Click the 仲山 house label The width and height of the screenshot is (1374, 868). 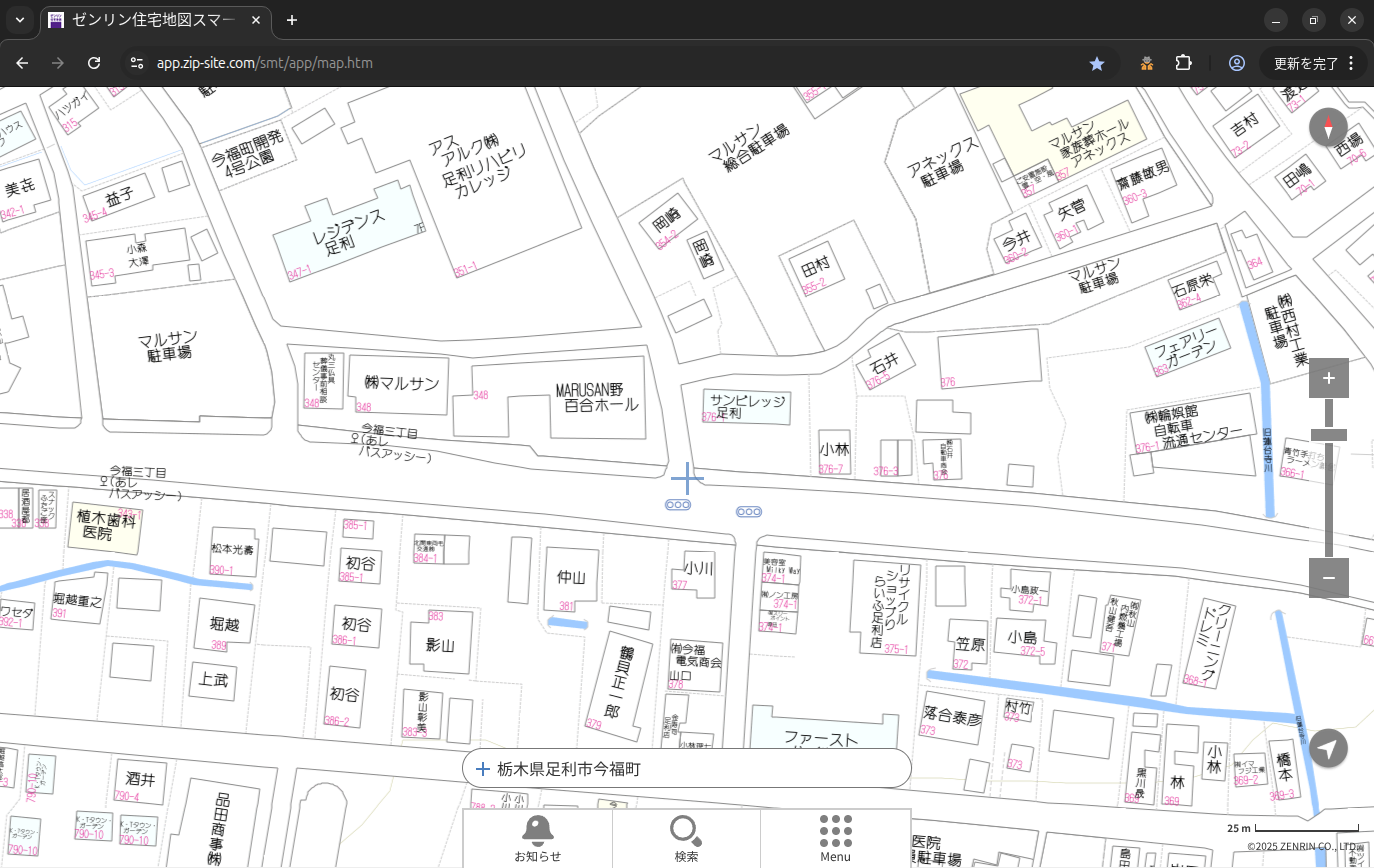click(x=571, y=577)
